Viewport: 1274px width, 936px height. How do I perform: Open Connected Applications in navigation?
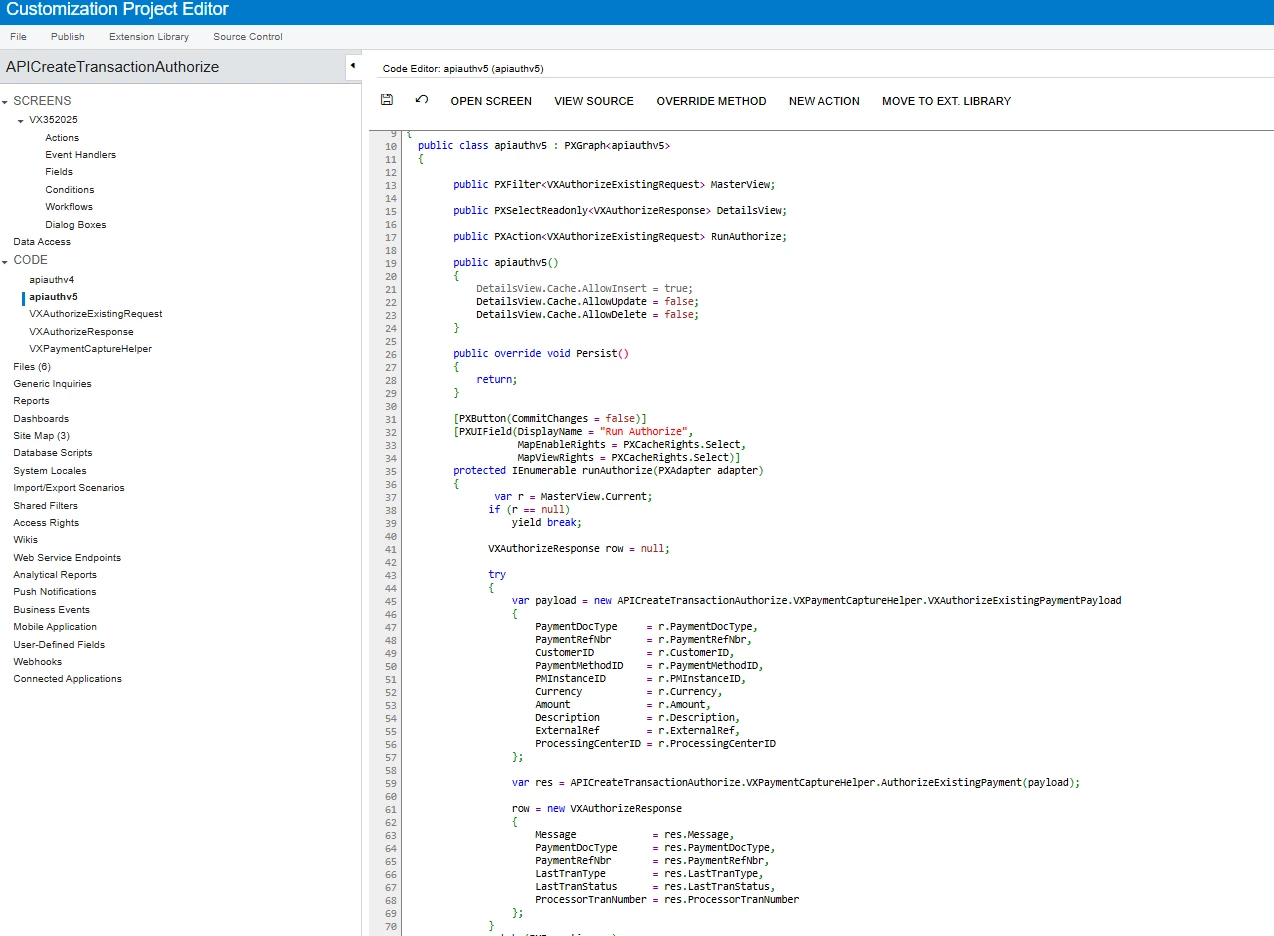point(68,679)
